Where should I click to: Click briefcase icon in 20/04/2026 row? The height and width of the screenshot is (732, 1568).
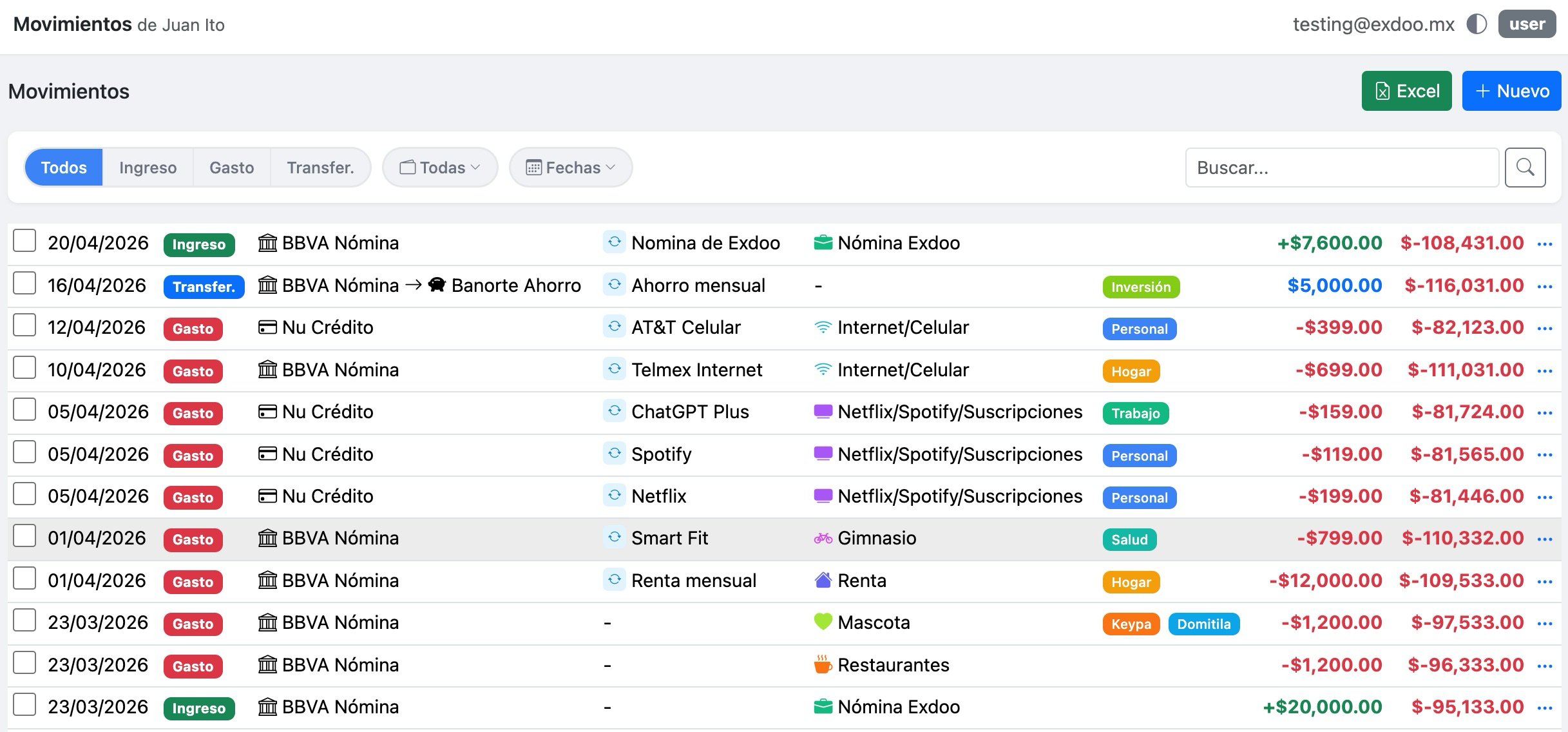point(823,243)
